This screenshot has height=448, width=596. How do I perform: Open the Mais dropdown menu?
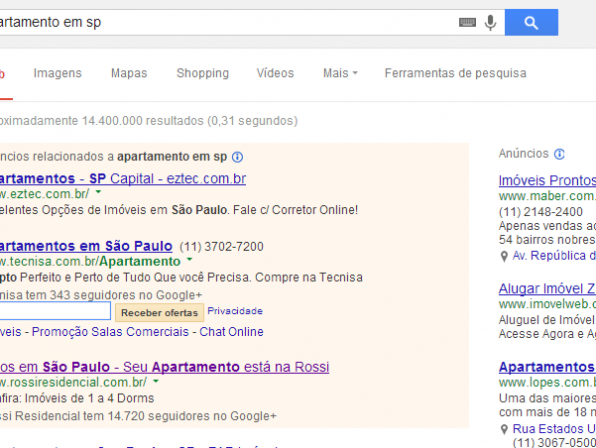pos(340,73)
